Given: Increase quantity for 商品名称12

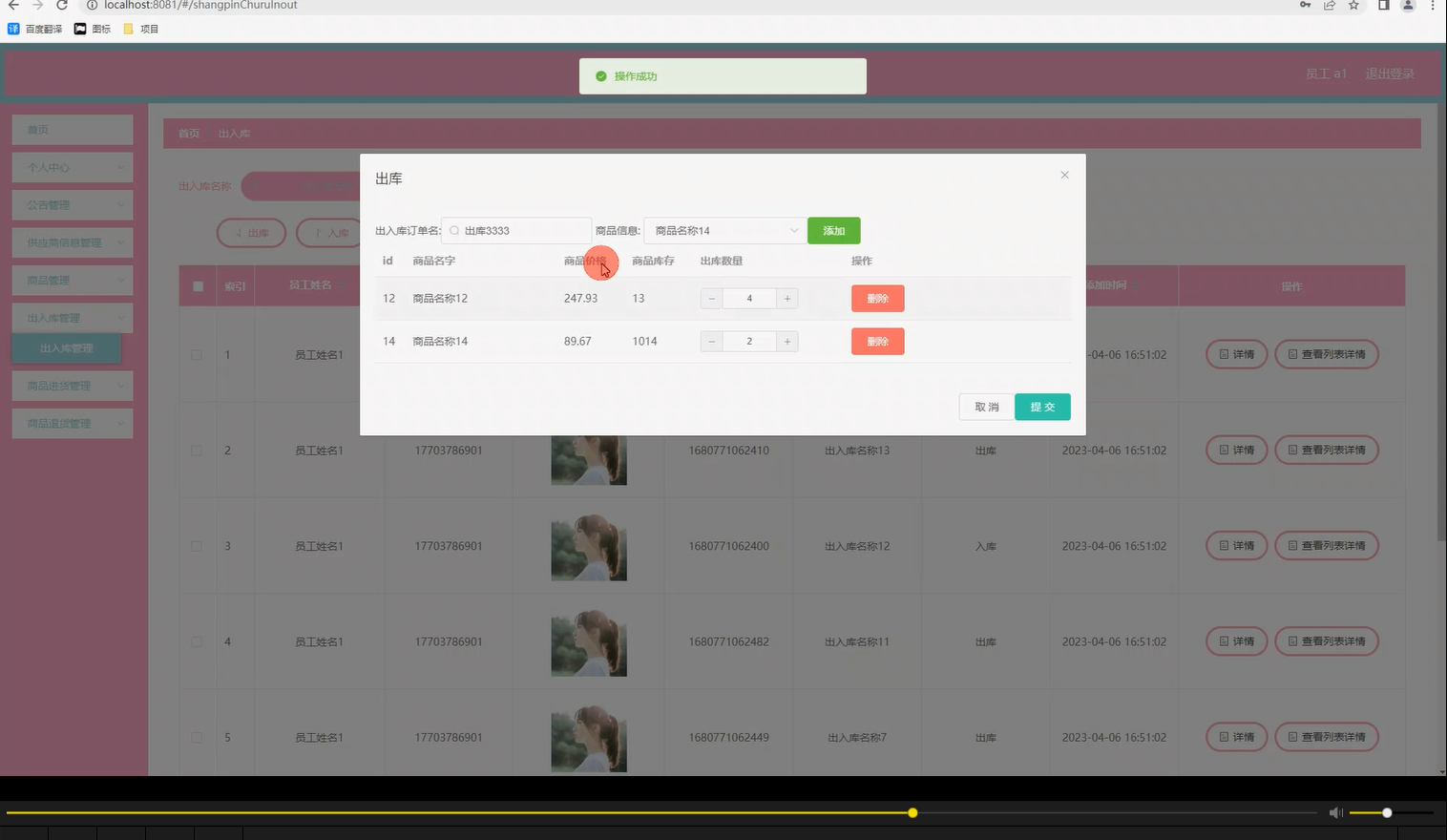Looking at the screenshot, I should [787, 299].
